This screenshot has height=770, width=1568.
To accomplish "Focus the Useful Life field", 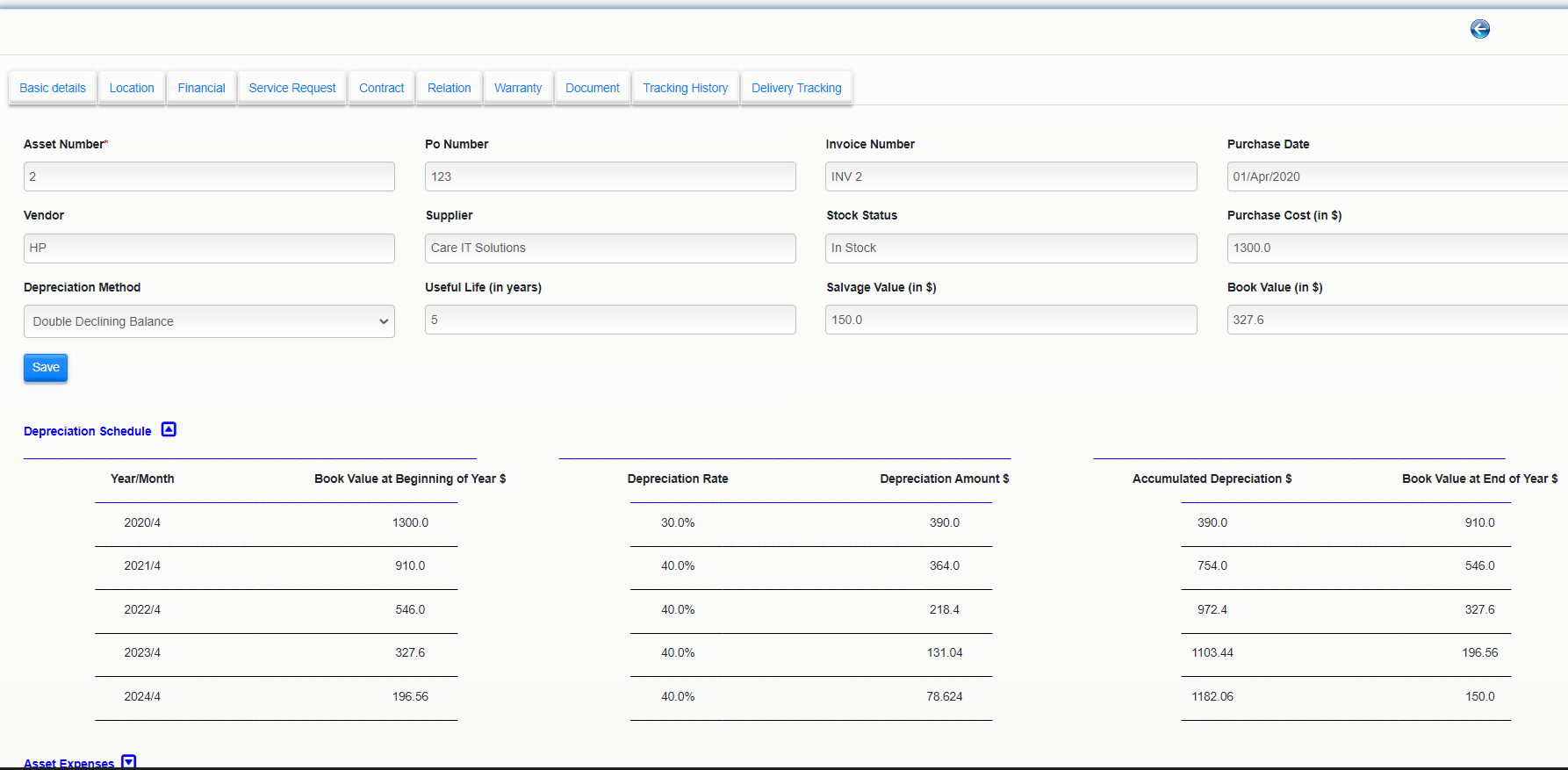I will [610, 320].
